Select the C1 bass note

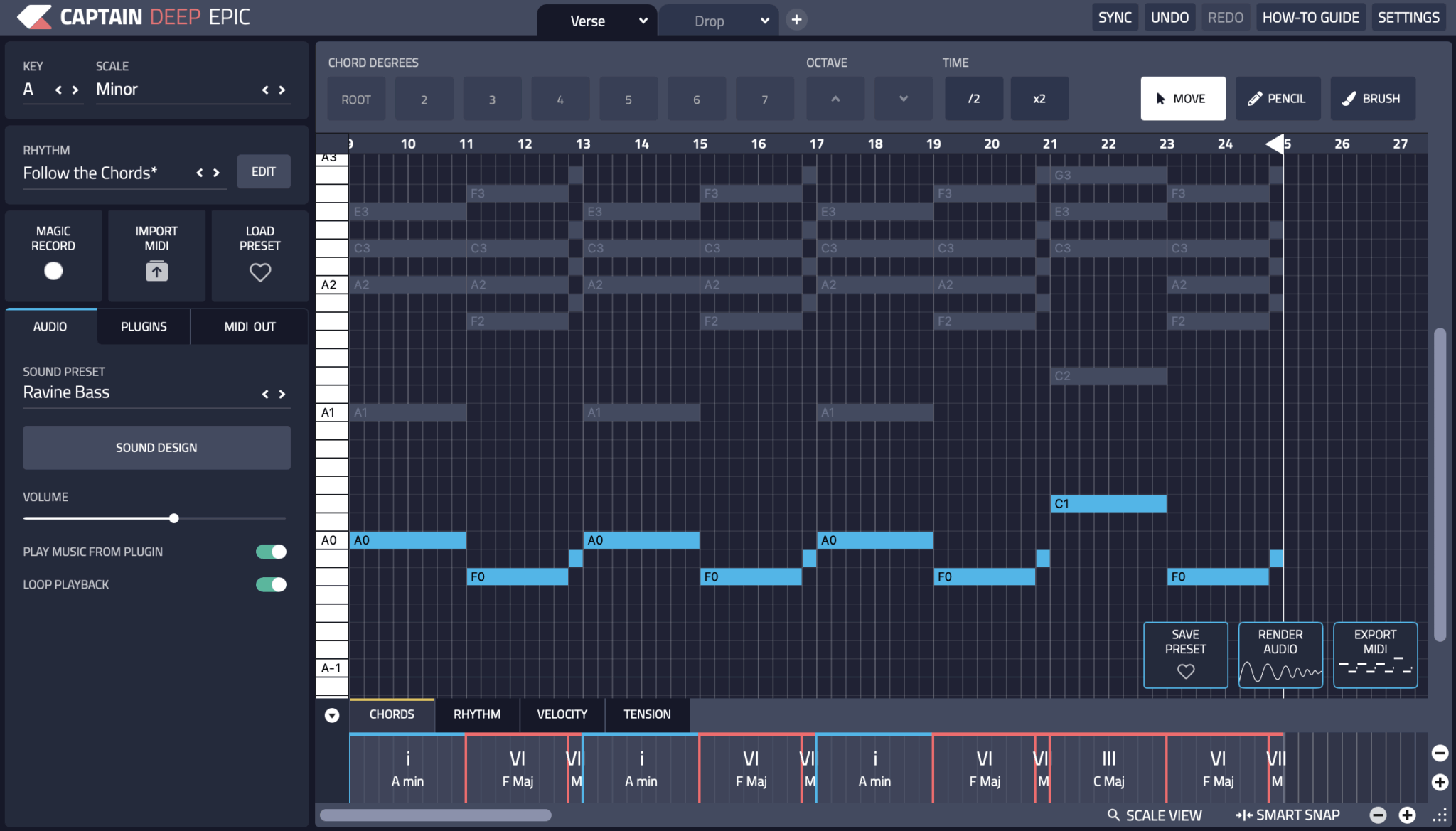tap(1108, 503)
